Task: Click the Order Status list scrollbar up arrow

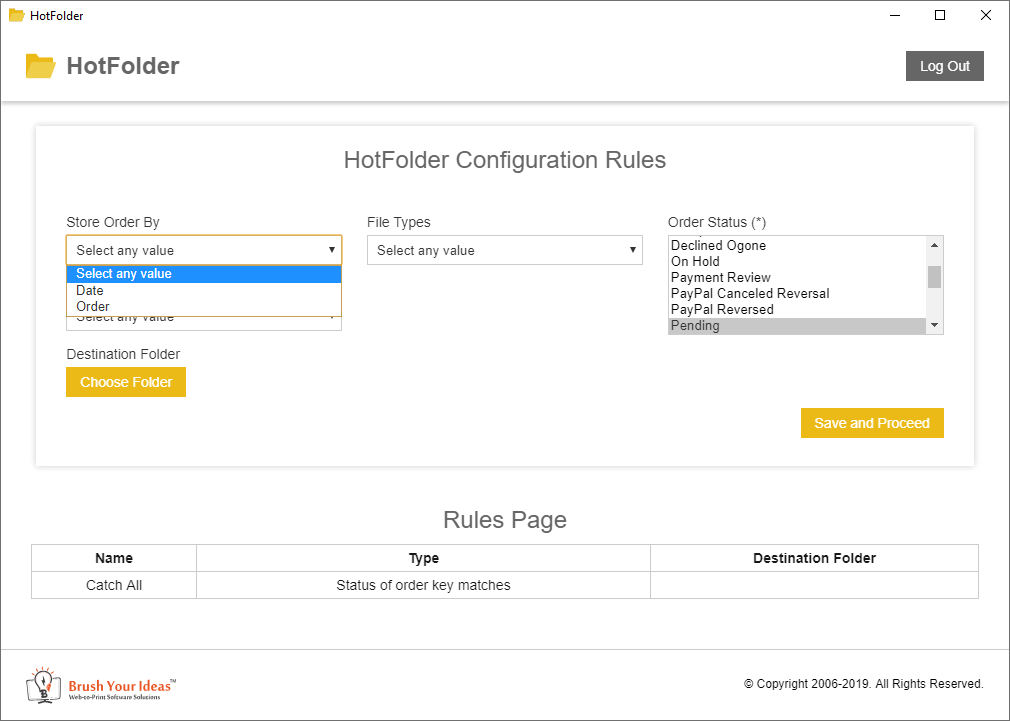Action: [934, 243]
